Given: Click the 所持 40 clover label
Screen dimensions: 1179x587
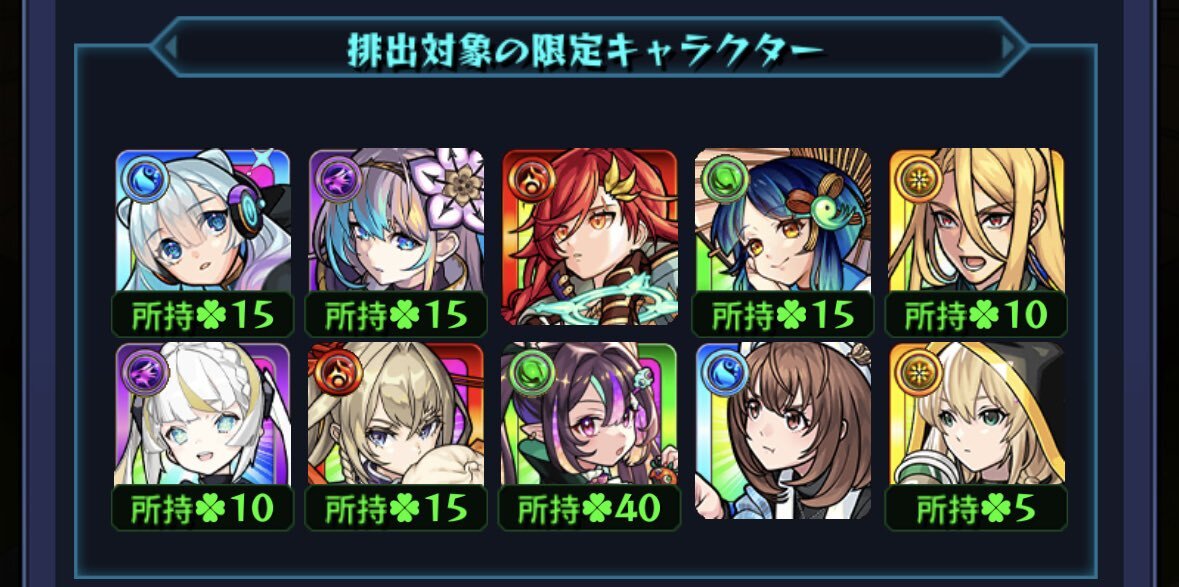Looking at the screenshot, I should coord(590,509).
